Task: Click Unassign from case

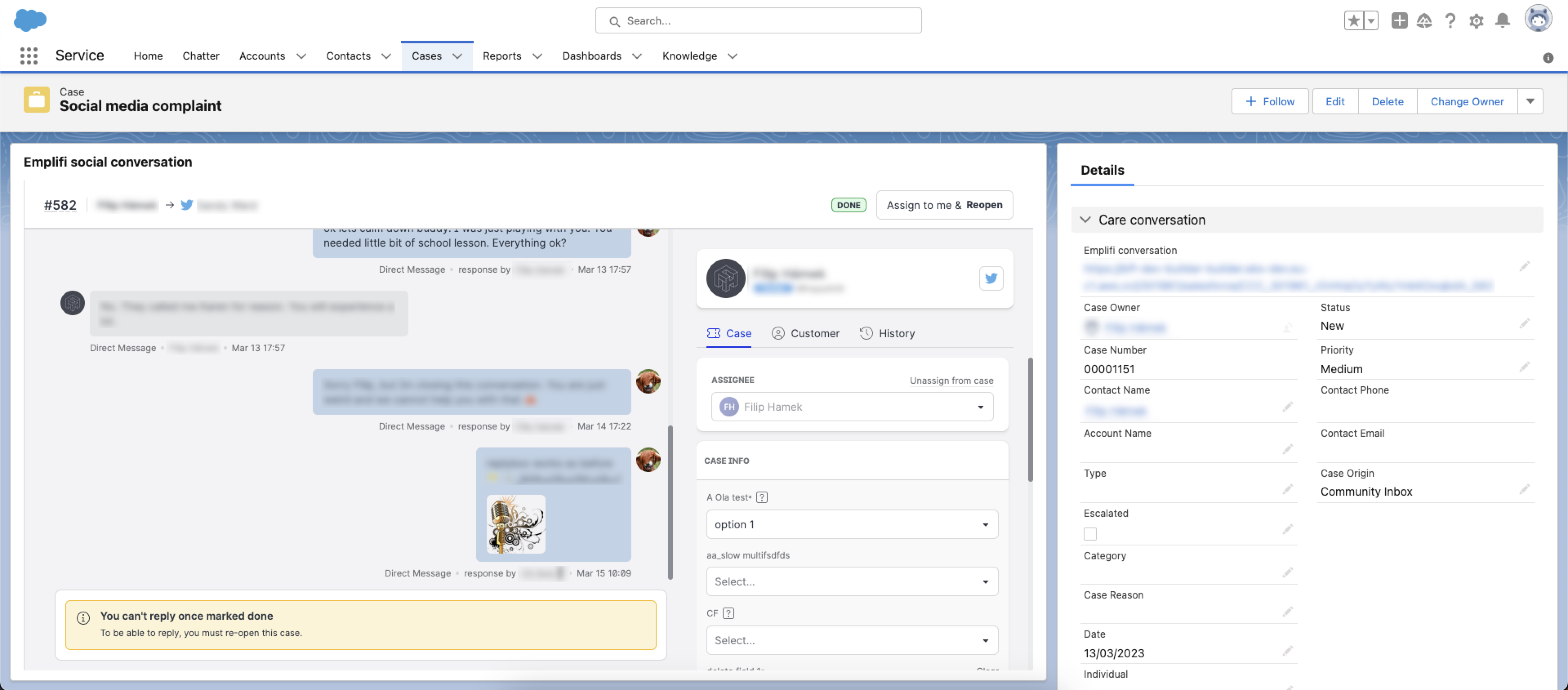Action: [951, 380]
